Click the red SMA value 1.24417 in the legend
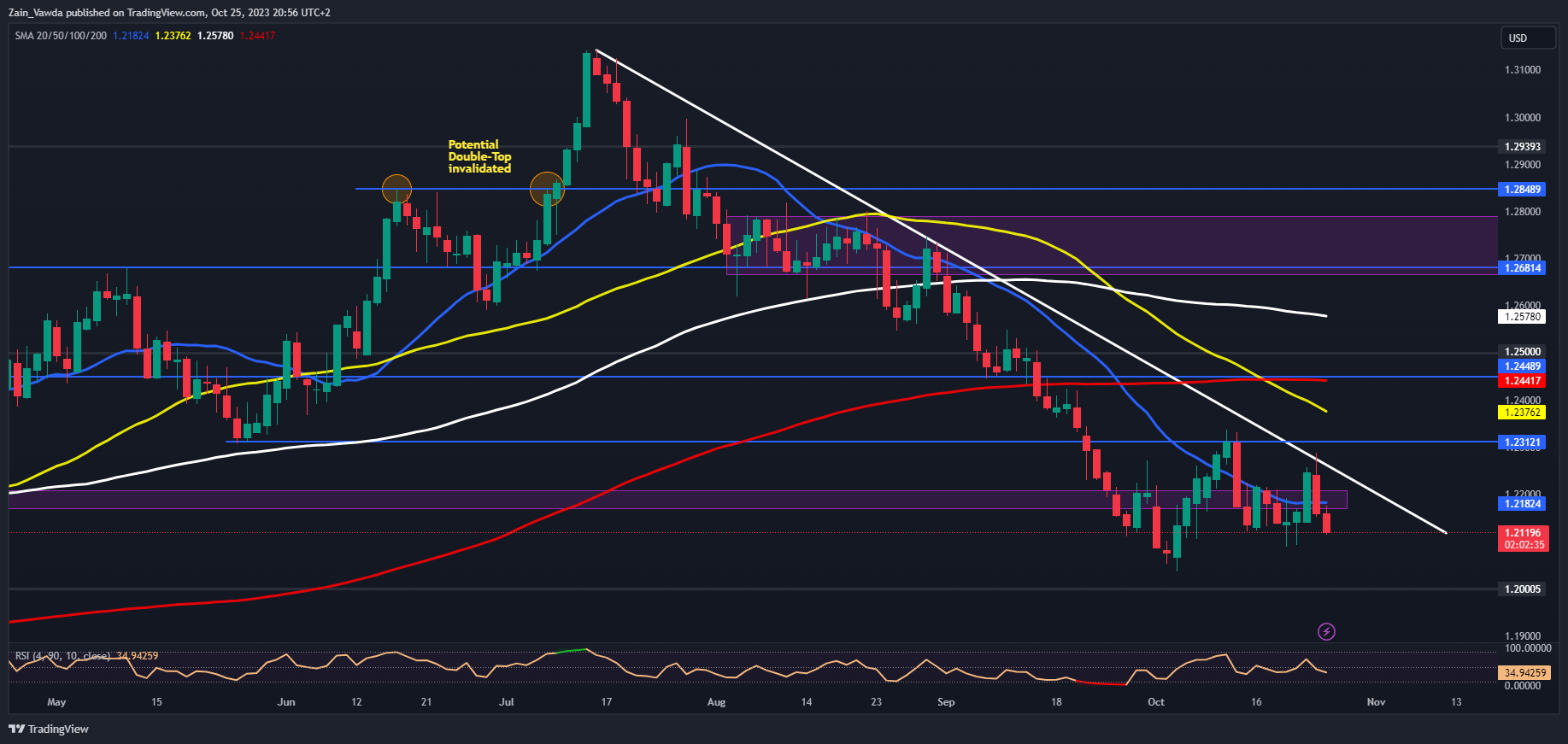The width and height of the screenshot is (1568, 744). 257,35
